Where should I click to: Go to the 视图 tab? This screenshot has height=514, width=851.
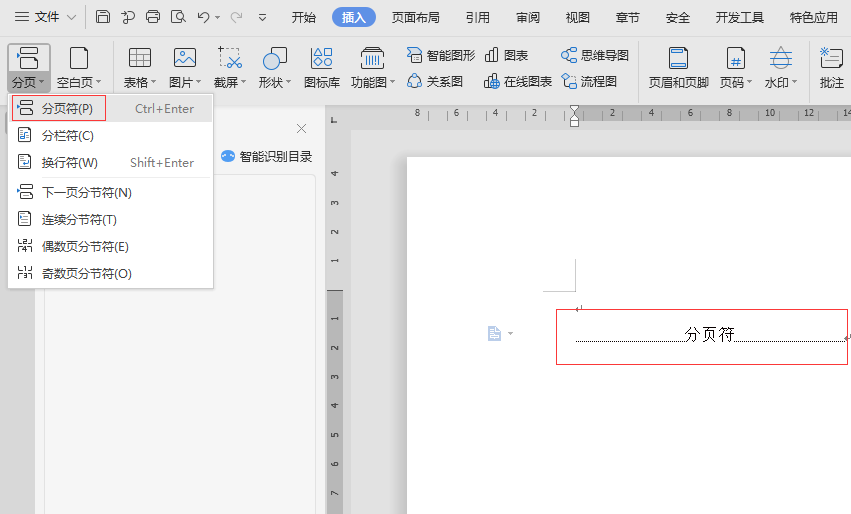tap(577, 17)
